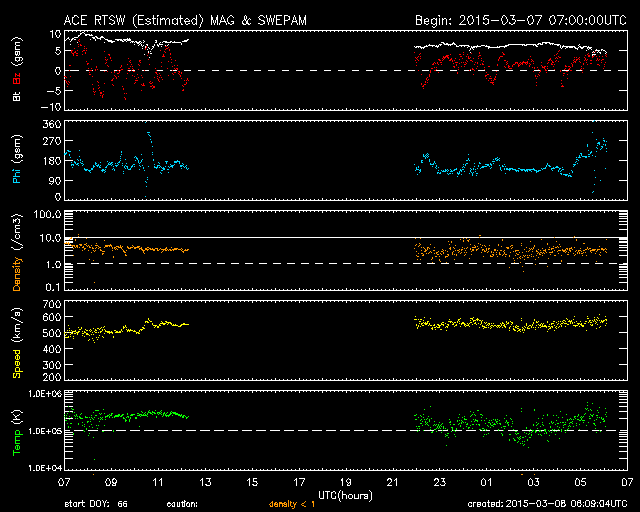This screenshot has width=640, height=512.
Task: Click the "01" hour tick on the time axis
Action: tap(487, 483)
